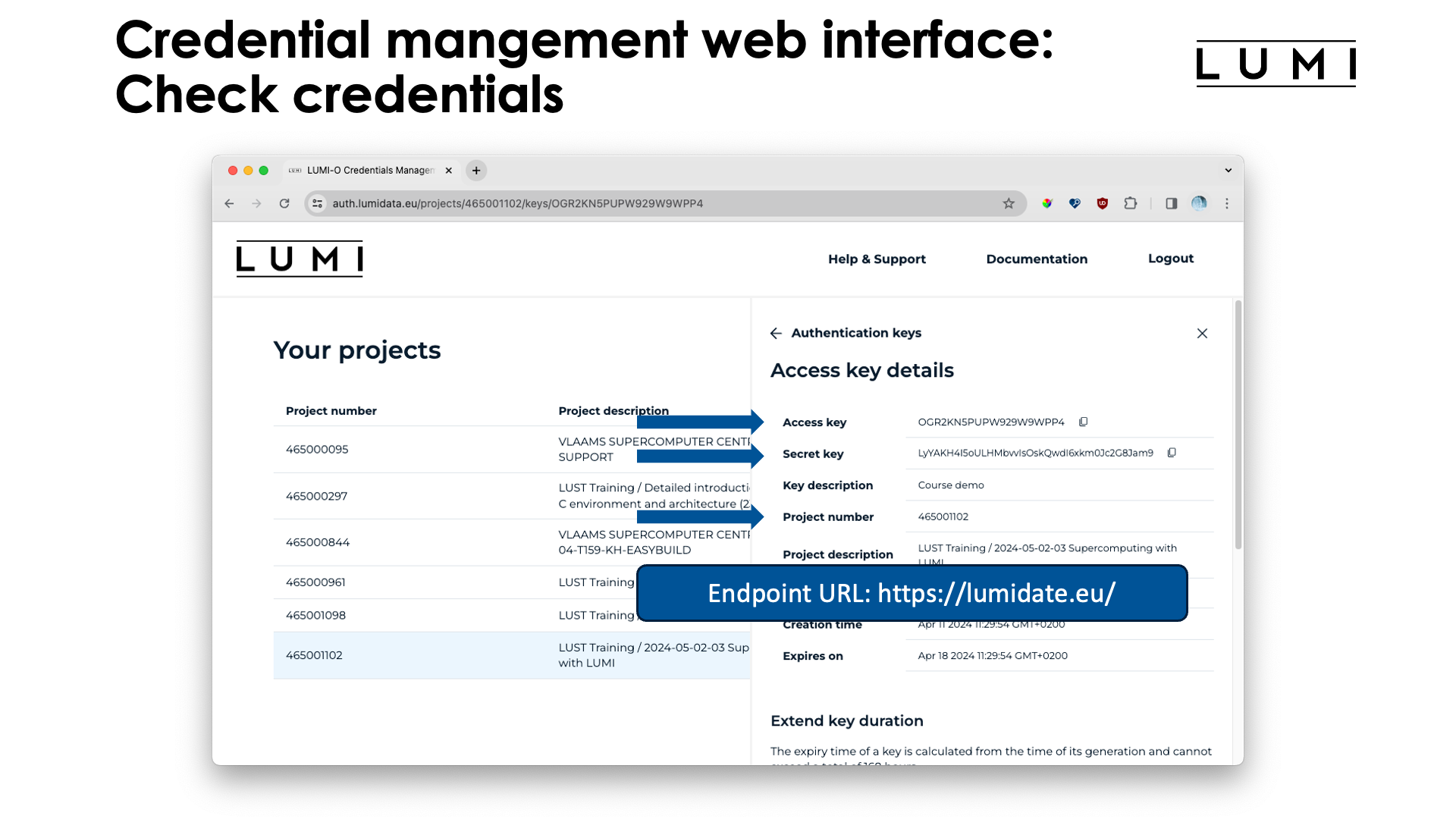
Task: Click the Documentation navigation link
Action: [x=1037, y=258]
